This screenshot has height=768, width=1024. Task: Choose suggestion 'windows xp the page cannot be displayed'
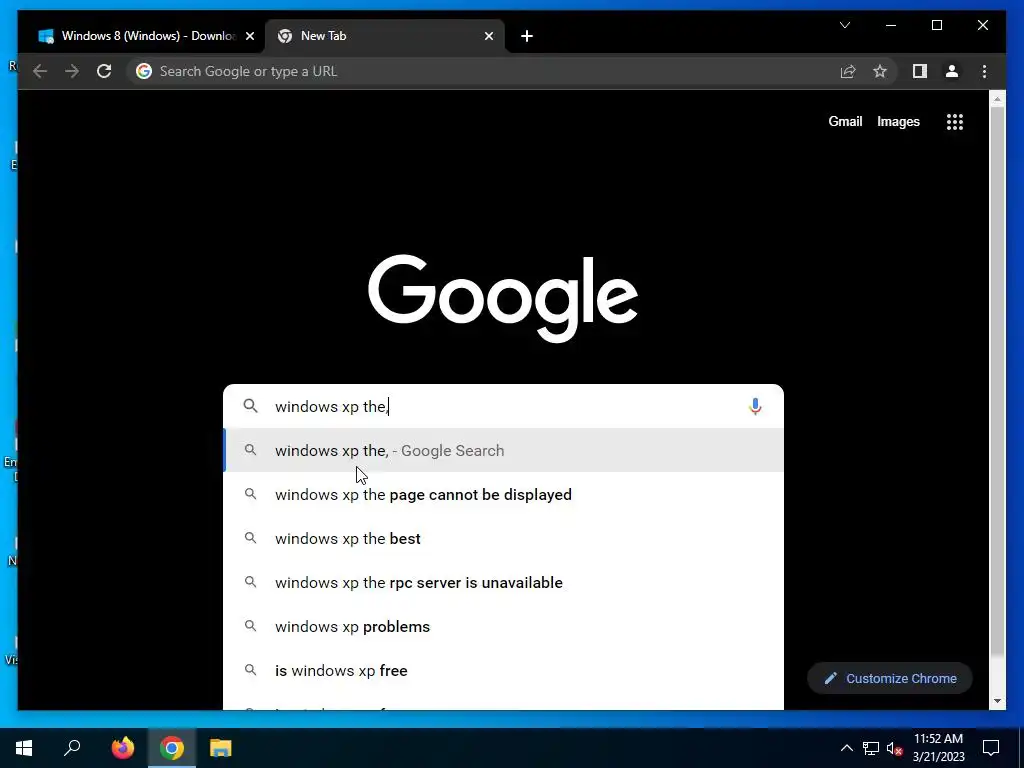(x=504, y=494)
